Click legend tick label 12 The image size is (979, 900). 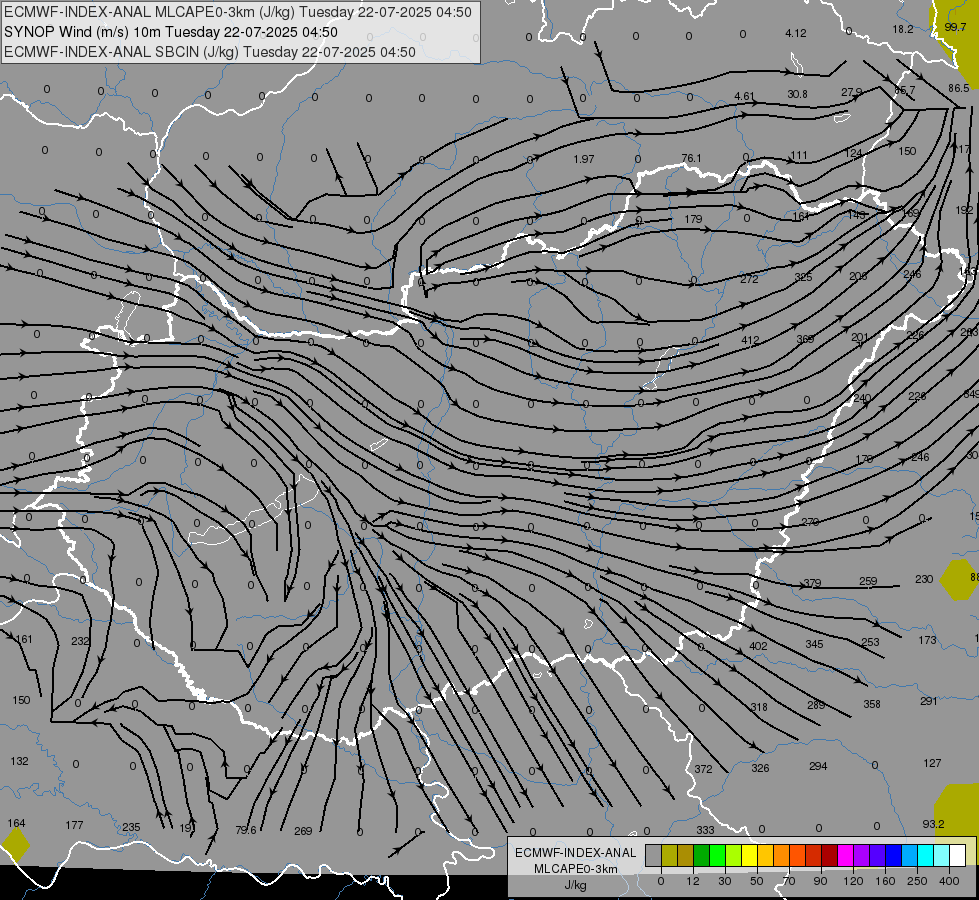692,881
